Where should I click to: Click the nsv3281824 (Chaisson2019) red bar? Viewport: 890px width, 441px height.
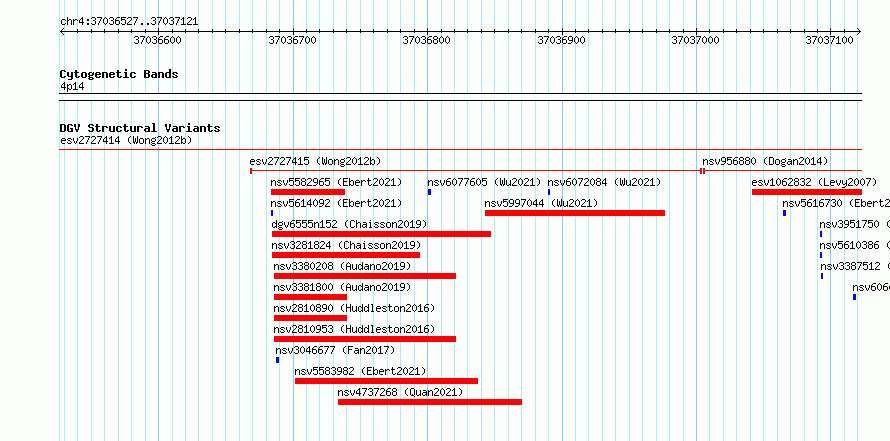tap(346, 255)
